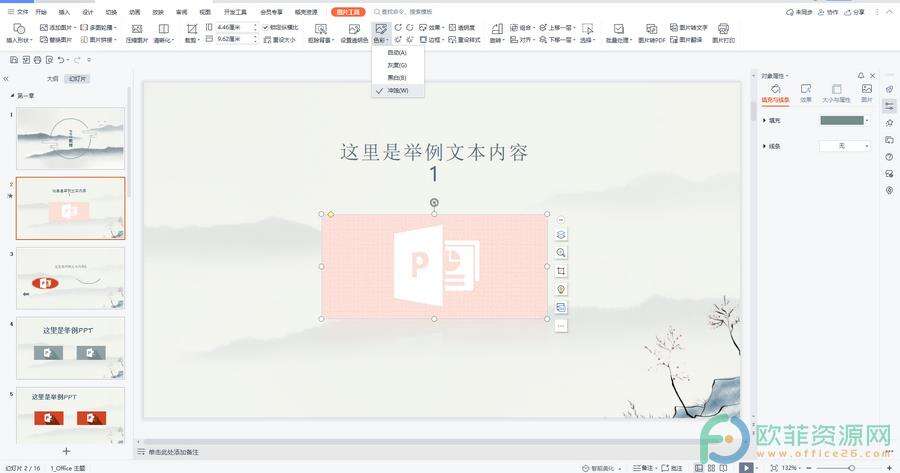Click 图片翻译 image translate button
This screenshot has width=900, height=473.
coord(686,40)
